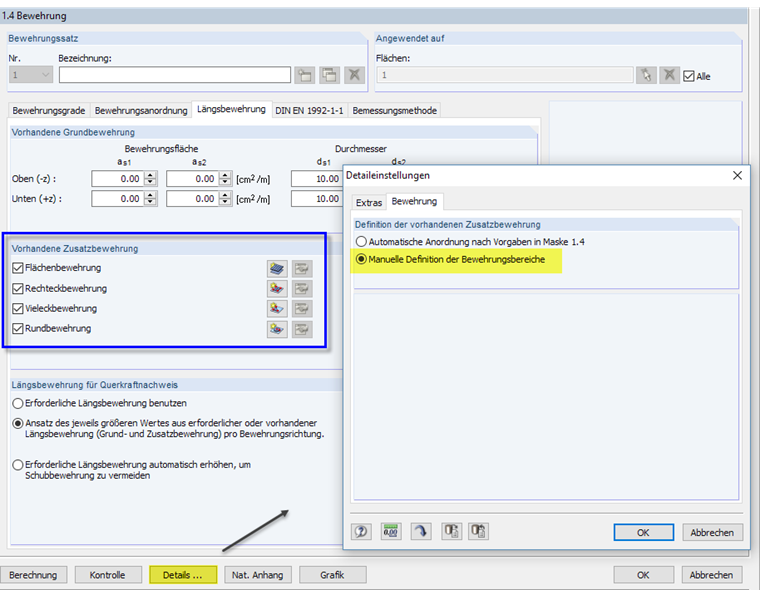Click the Unten as1 spinner arrows
Image resolution: width=760 pixels, height=590 pixels.
[x=150, y=199]
